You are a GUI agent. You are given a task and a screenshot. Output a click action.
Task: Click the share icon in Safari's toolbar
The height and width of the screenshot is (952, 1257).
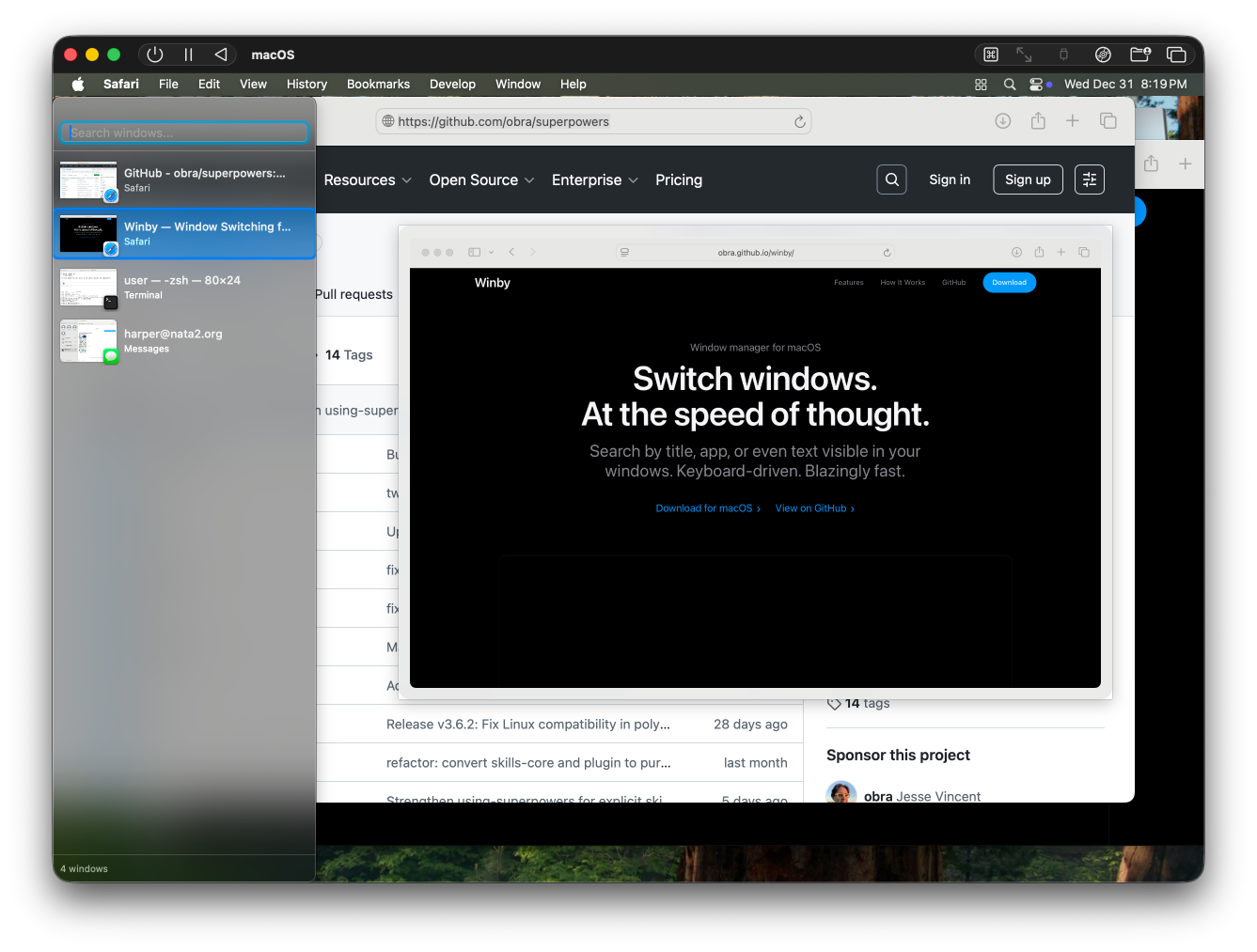(1038, 120)
